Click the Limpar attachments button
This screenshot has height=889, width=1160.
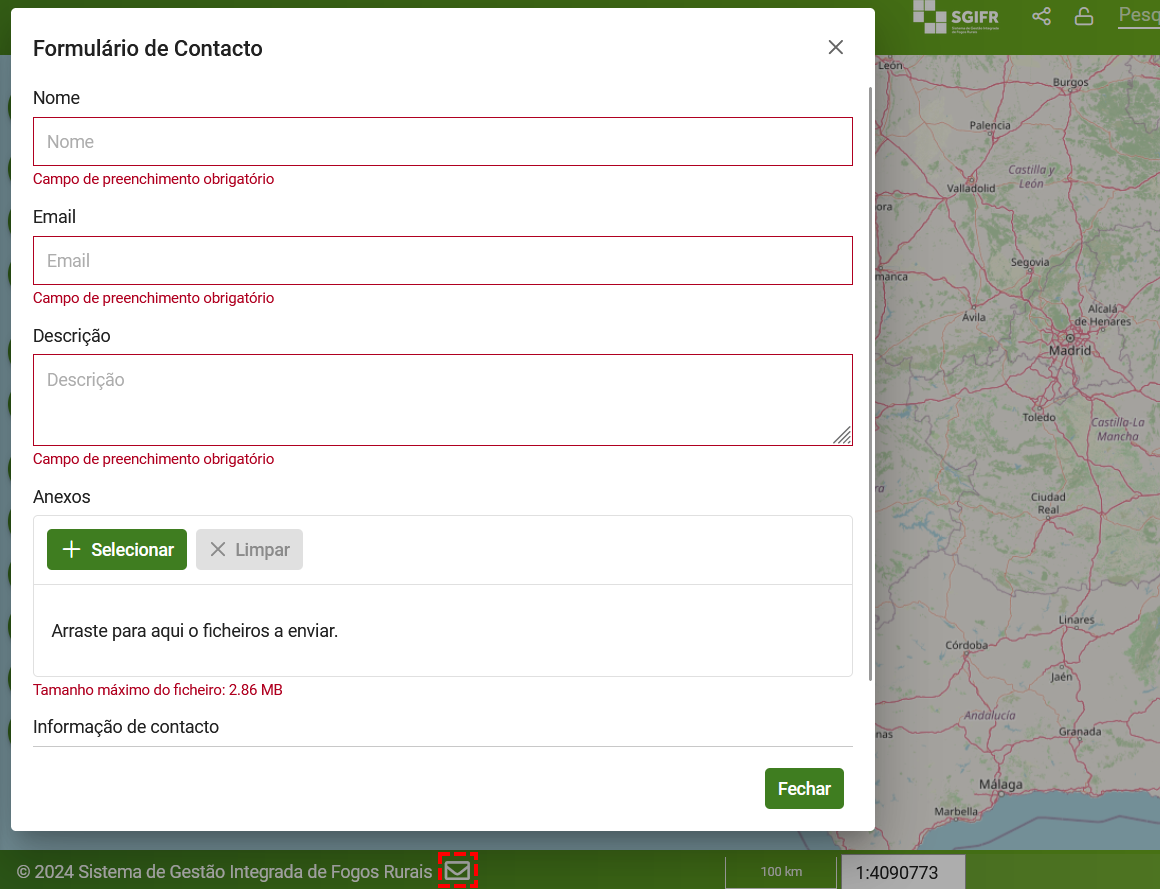249,550
